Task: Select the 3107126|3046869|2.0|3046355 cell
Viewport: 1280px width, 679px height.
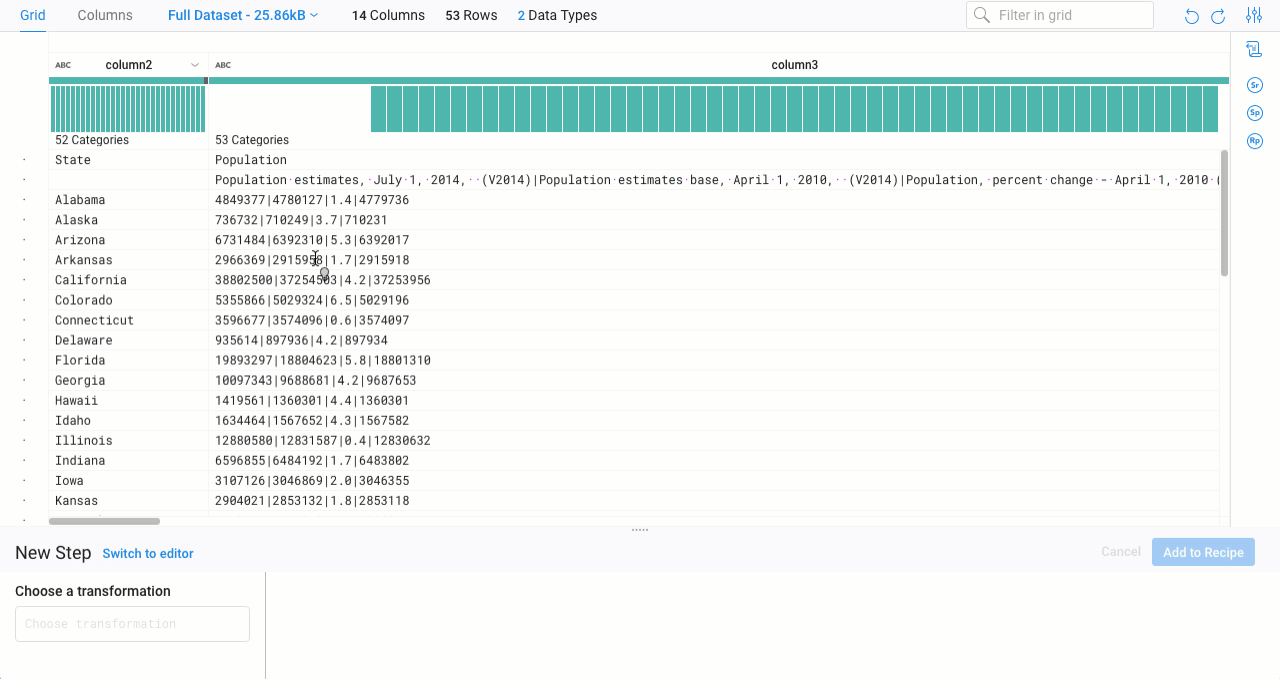Action: pyautogui.click(x=714, y=480)
